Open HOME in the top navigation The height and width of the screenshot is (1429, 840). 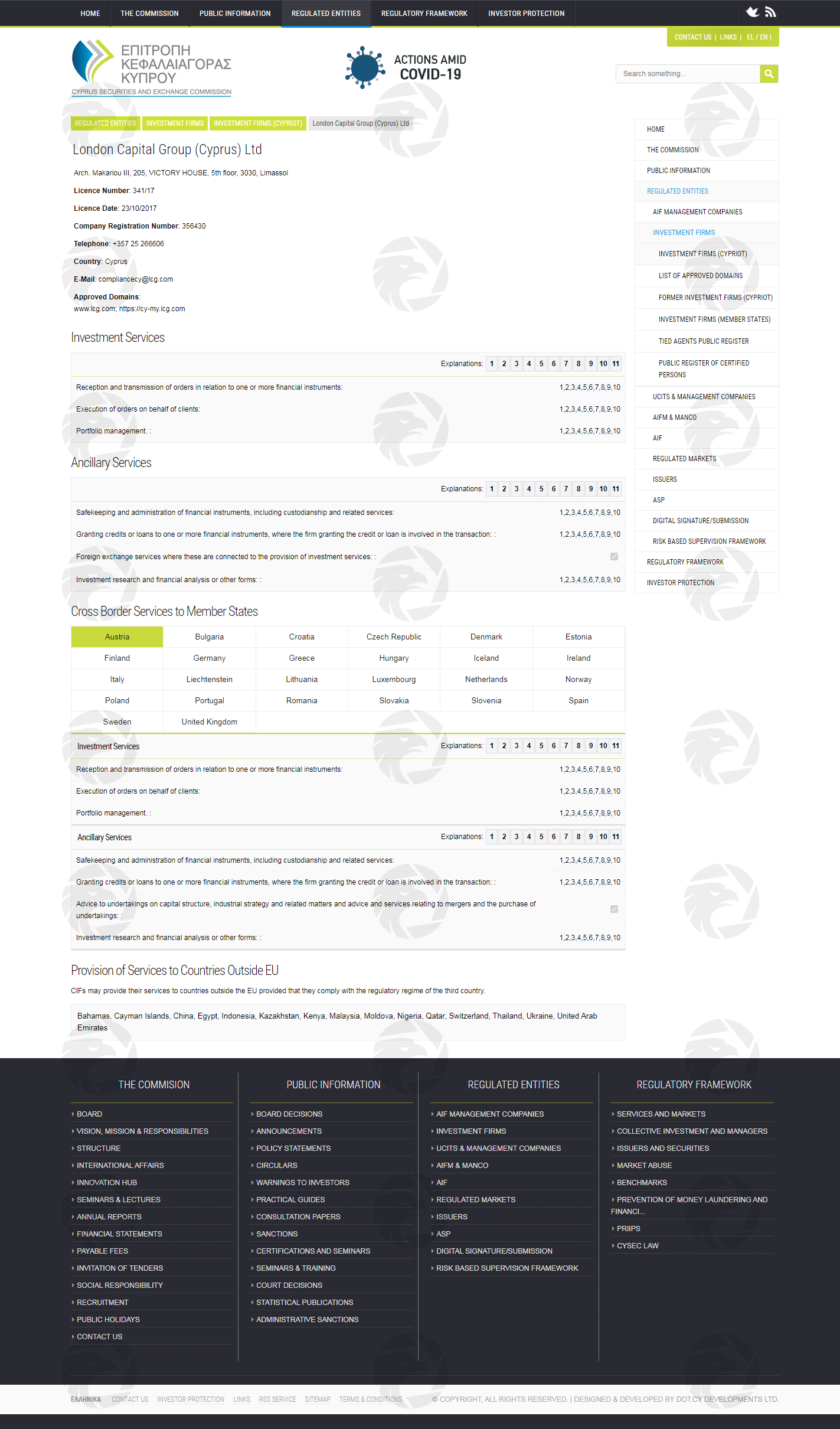tap(90, 14)
